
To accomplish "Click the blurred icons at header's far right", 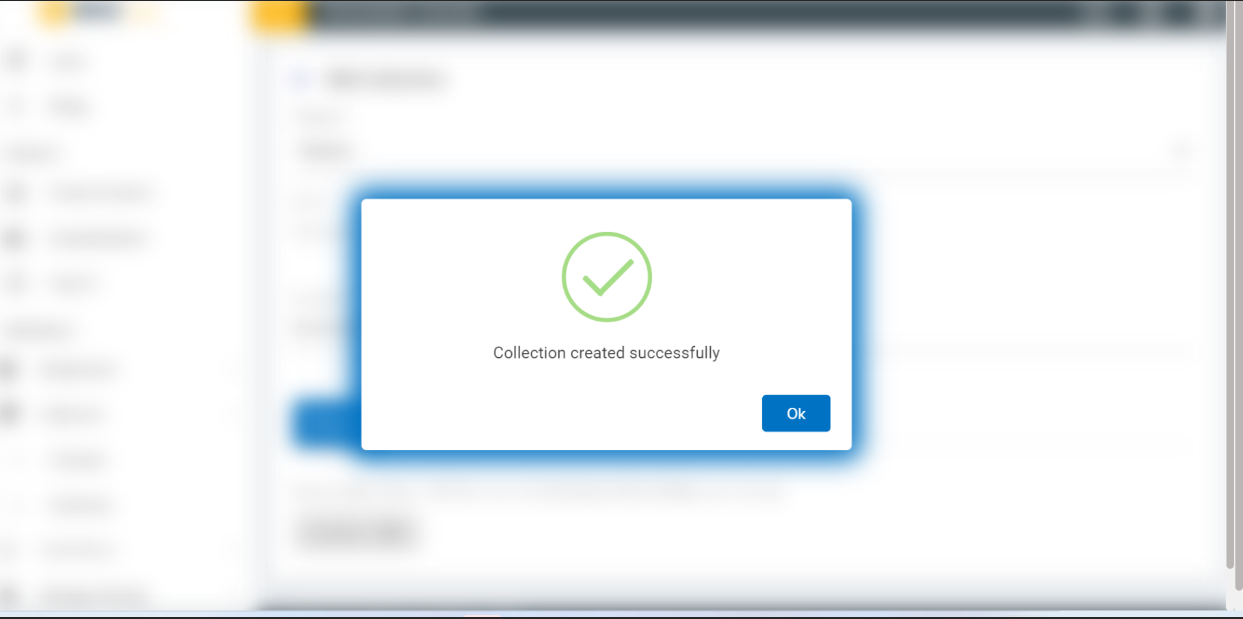I will click(x=1153, y=13).
